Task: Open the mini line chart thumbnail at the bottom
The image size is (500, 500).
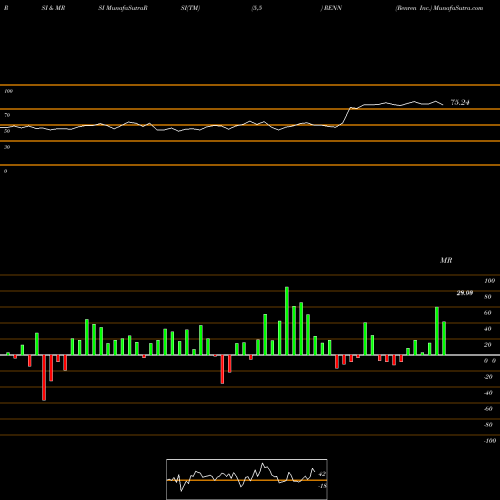Action: (247, 479)
